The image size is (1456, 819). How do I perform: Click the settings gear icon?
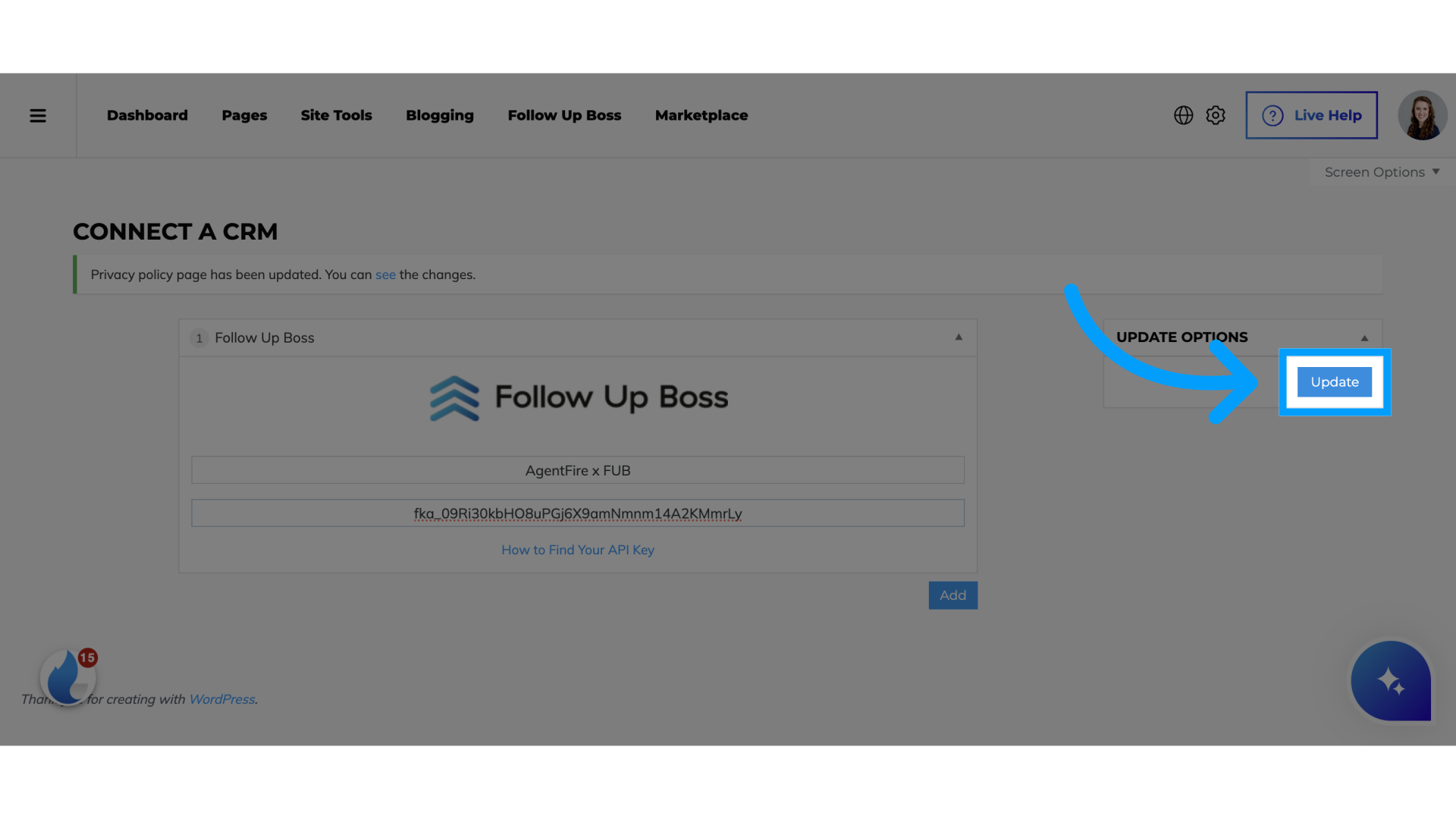[1215, 115]
